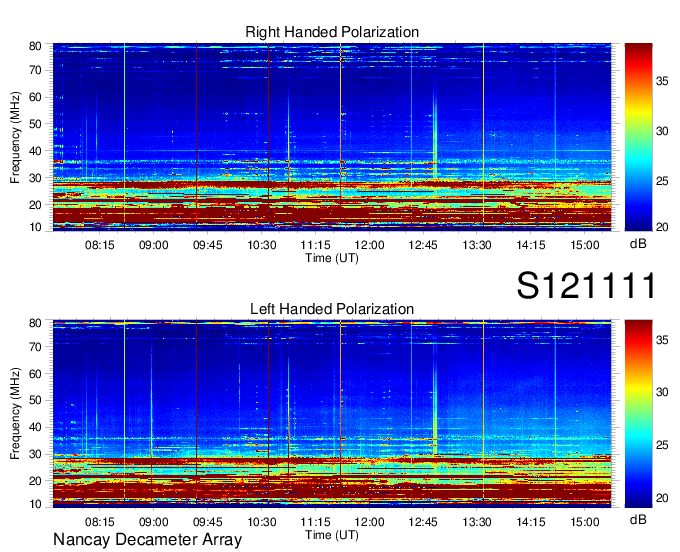Click the 'Time (UT)' label under the Right Handed plot
This screenshot has width=680, height=552.
pyautogui.click(x=332, y=258)
